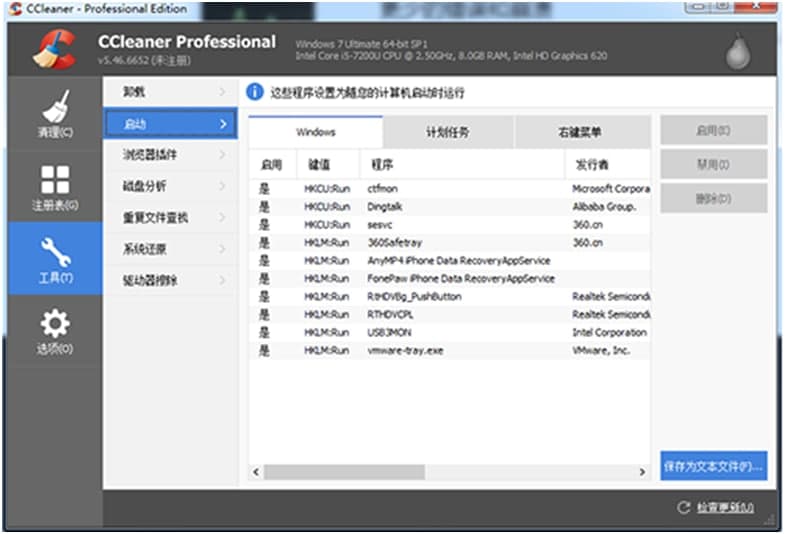Select the RtHDVBg_PushButton entry
798x534 pixels.
pos(450,296)
